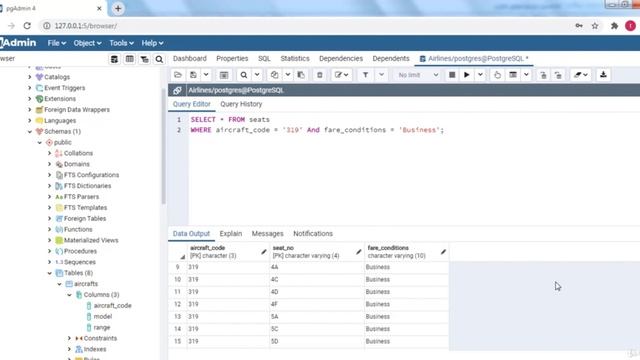Open the Tools menu
Viewport: 640px width, 360px height.
[x=121, y=43]
